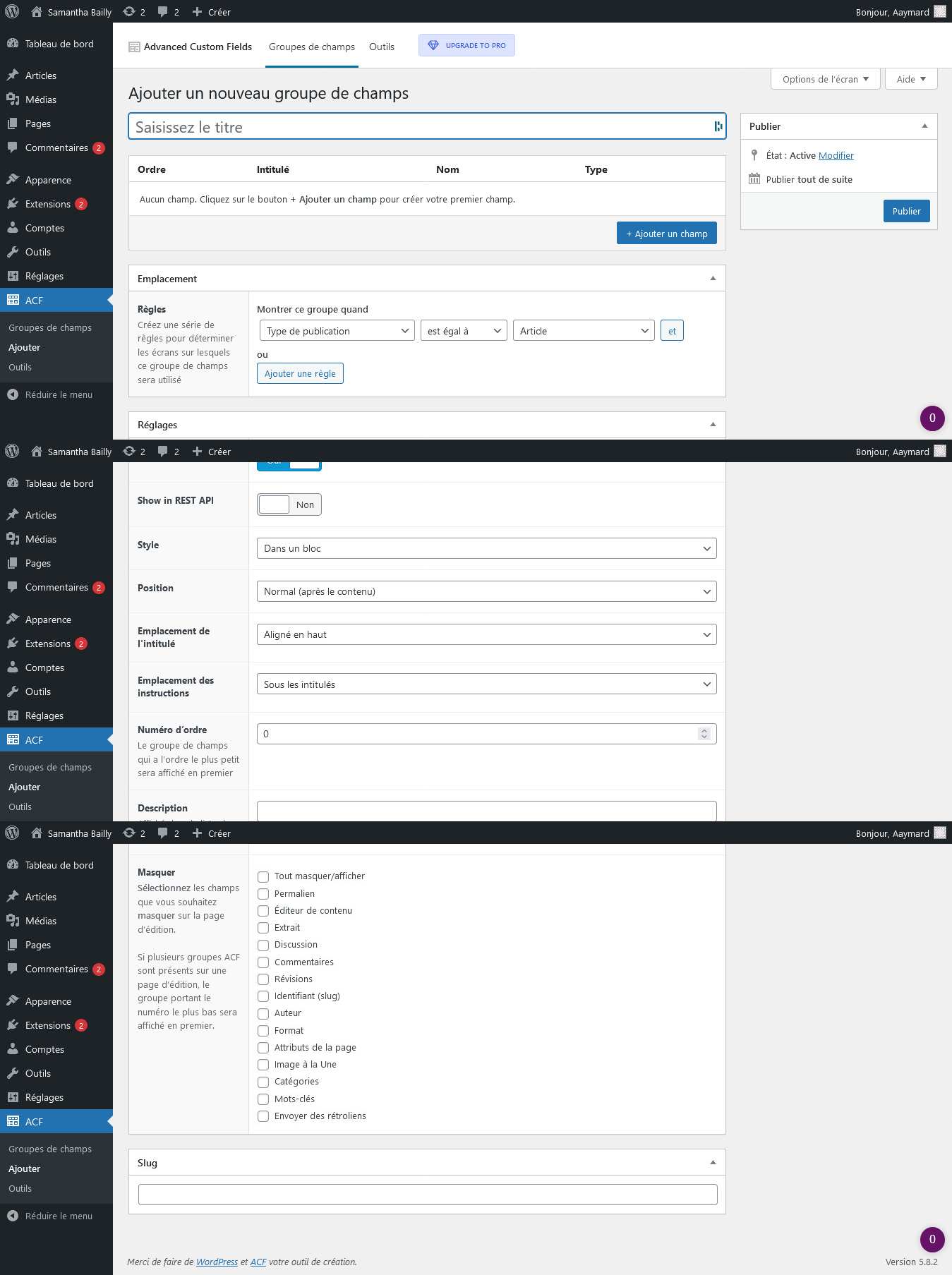Check the Permalien checkbox

(263, 894)
